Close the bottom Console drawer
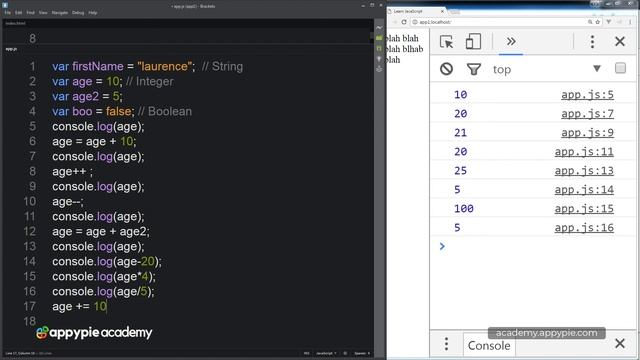Screen dimensions: 640x360 click(620, 344)
